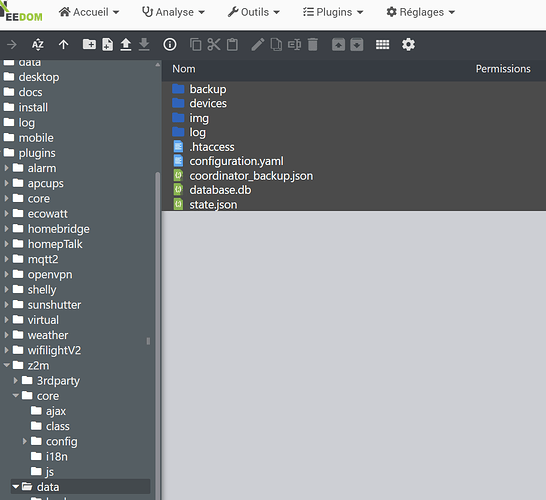Screen dimensions: 546x500
Task: Select the configuration.yaml file
Action: point(236,161)
